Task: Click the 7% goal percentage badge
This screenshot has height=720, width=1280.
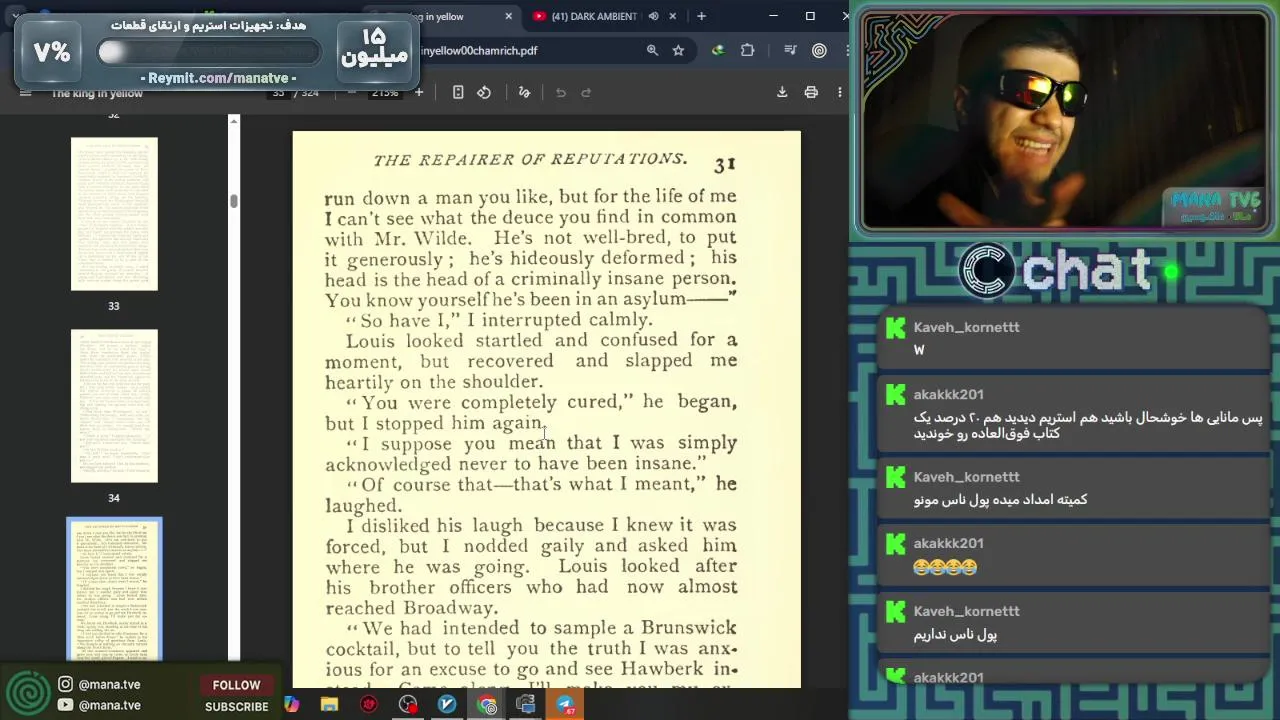Action: coord(52,52)
